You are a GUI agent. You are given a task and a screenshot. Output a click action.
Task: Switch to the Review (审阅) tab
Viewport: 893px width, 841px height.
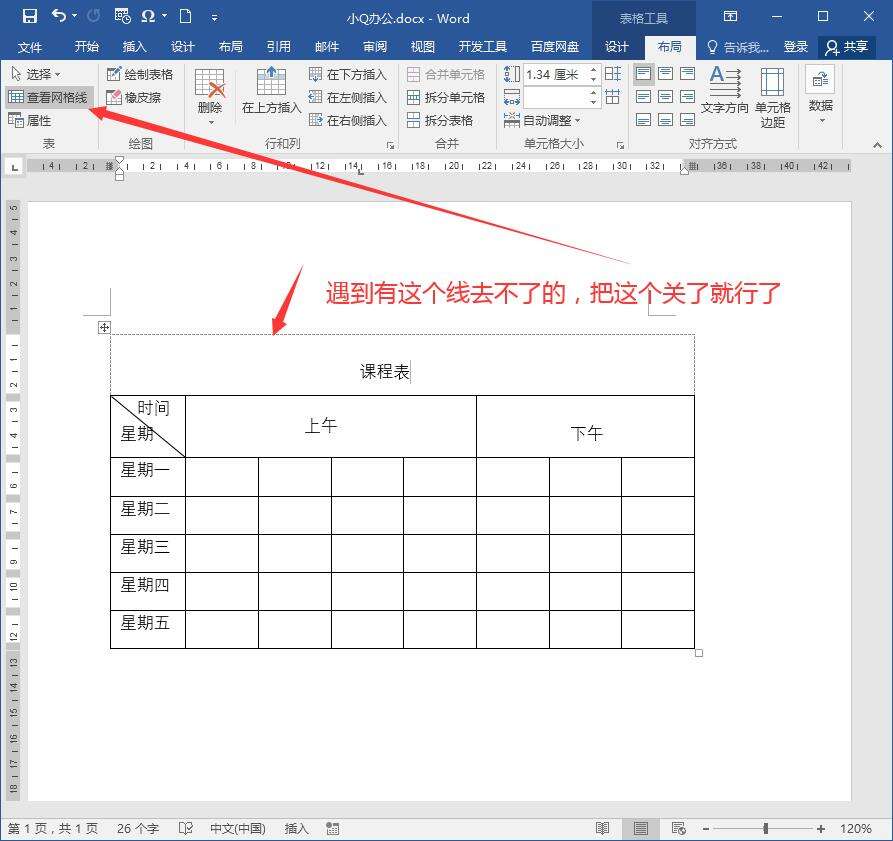click(375, 47)
